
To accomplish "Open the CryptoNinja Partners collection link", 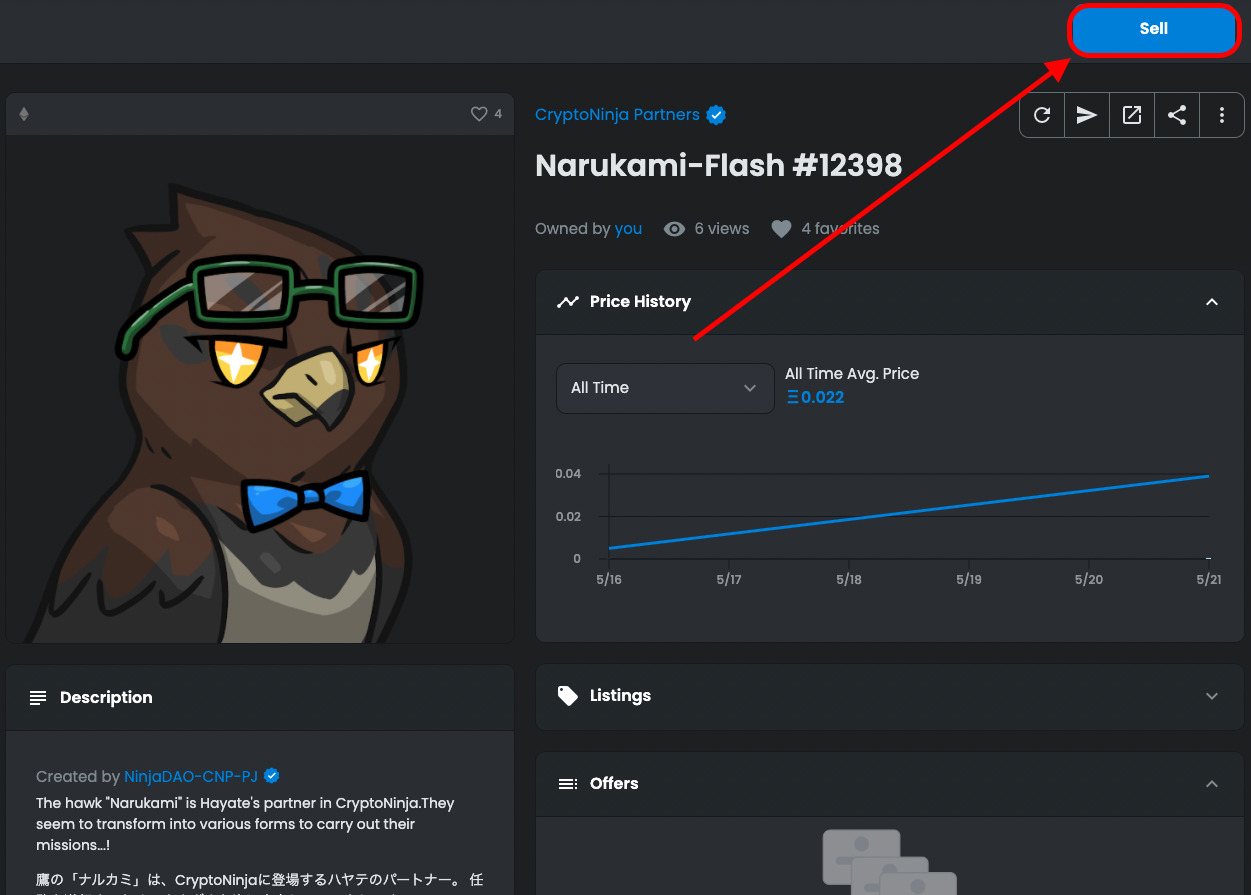I will 617,114.
